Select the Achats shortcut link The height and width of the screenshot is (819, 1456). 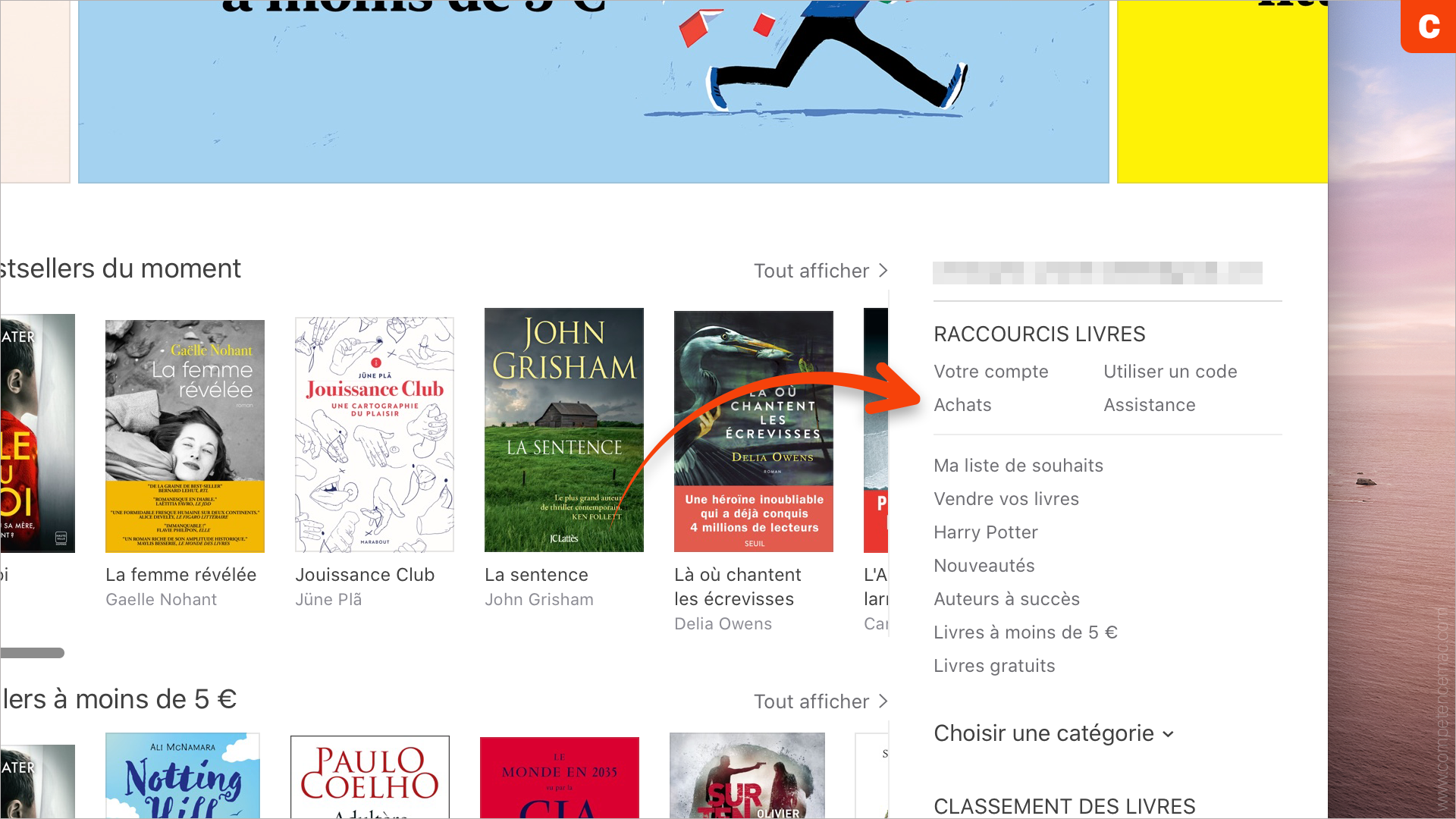962,405
